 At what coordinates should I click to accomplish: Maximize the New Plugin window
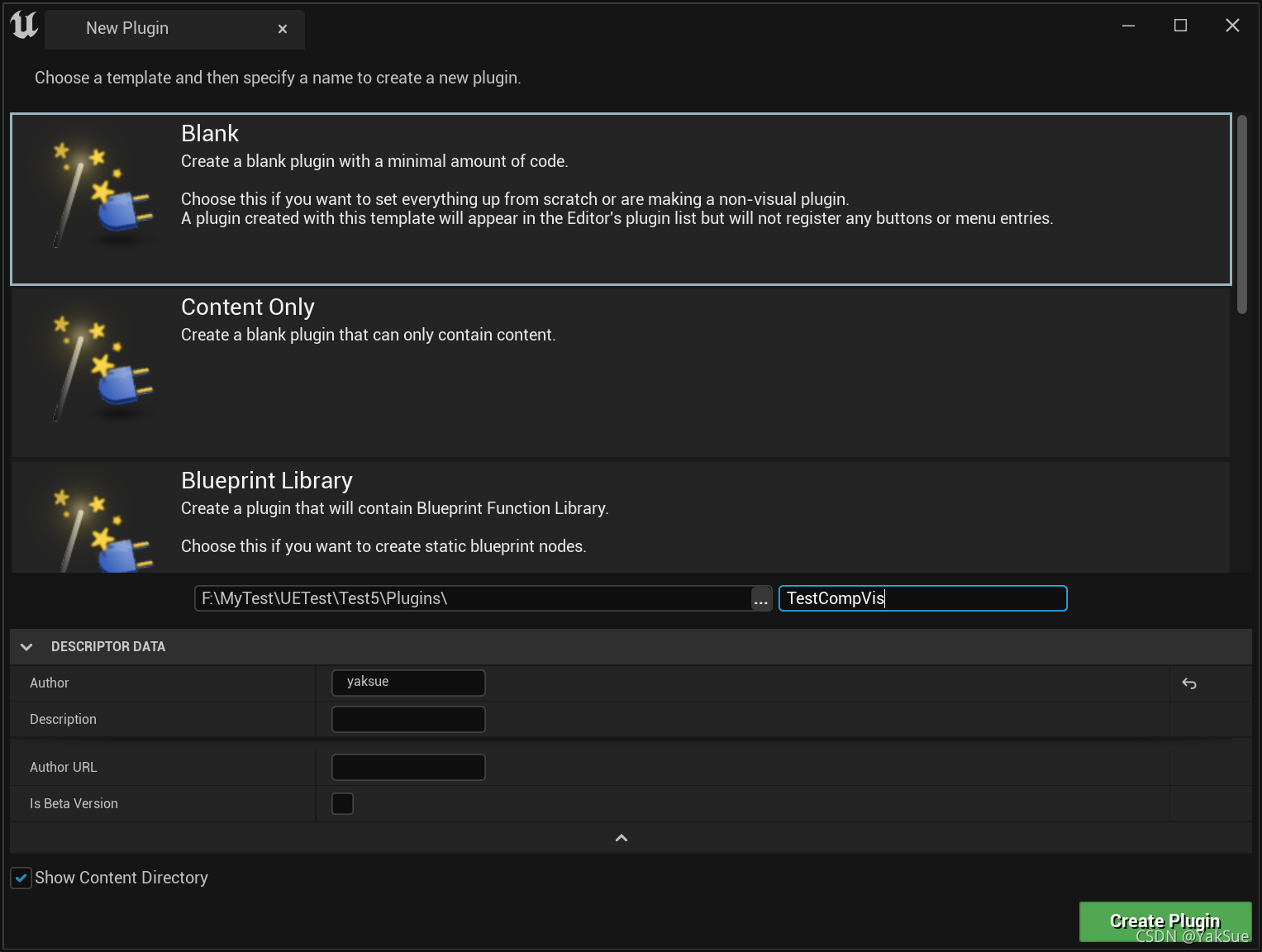point(1180,26)
